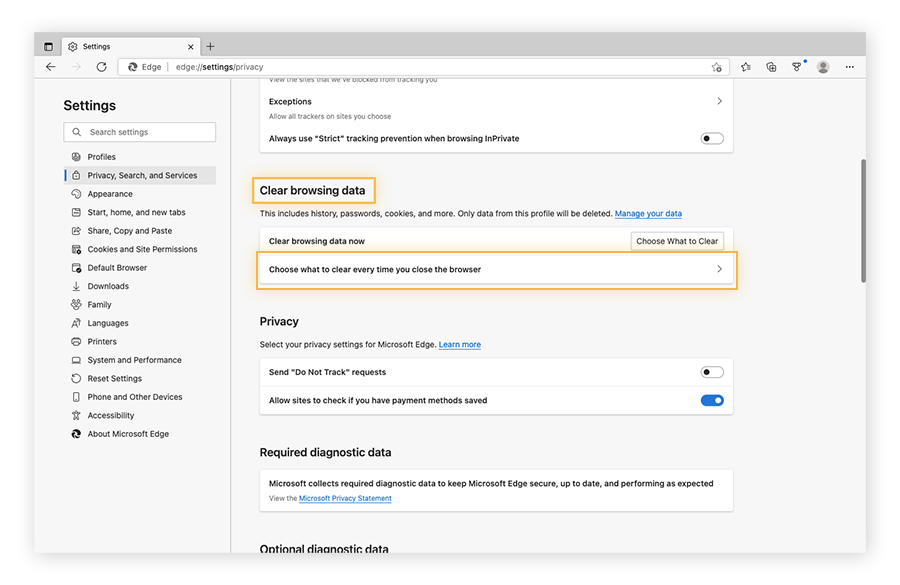900x585 pixels.
Task: Click the profile avatar icon
Action: tap(823, 67)
